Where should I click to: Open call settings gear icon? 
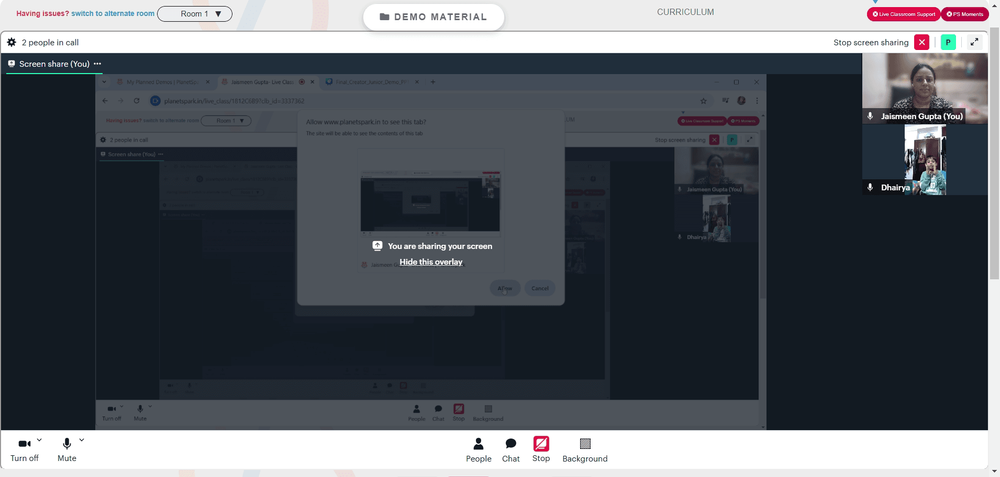click(x=11, y=43)
